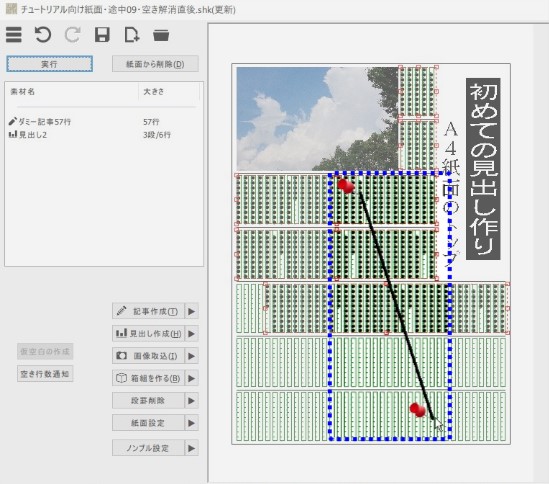Click the 紙面から削除(D) button
Image resolution: width=549 pixels, height=484 pixels.
[155, 64]
